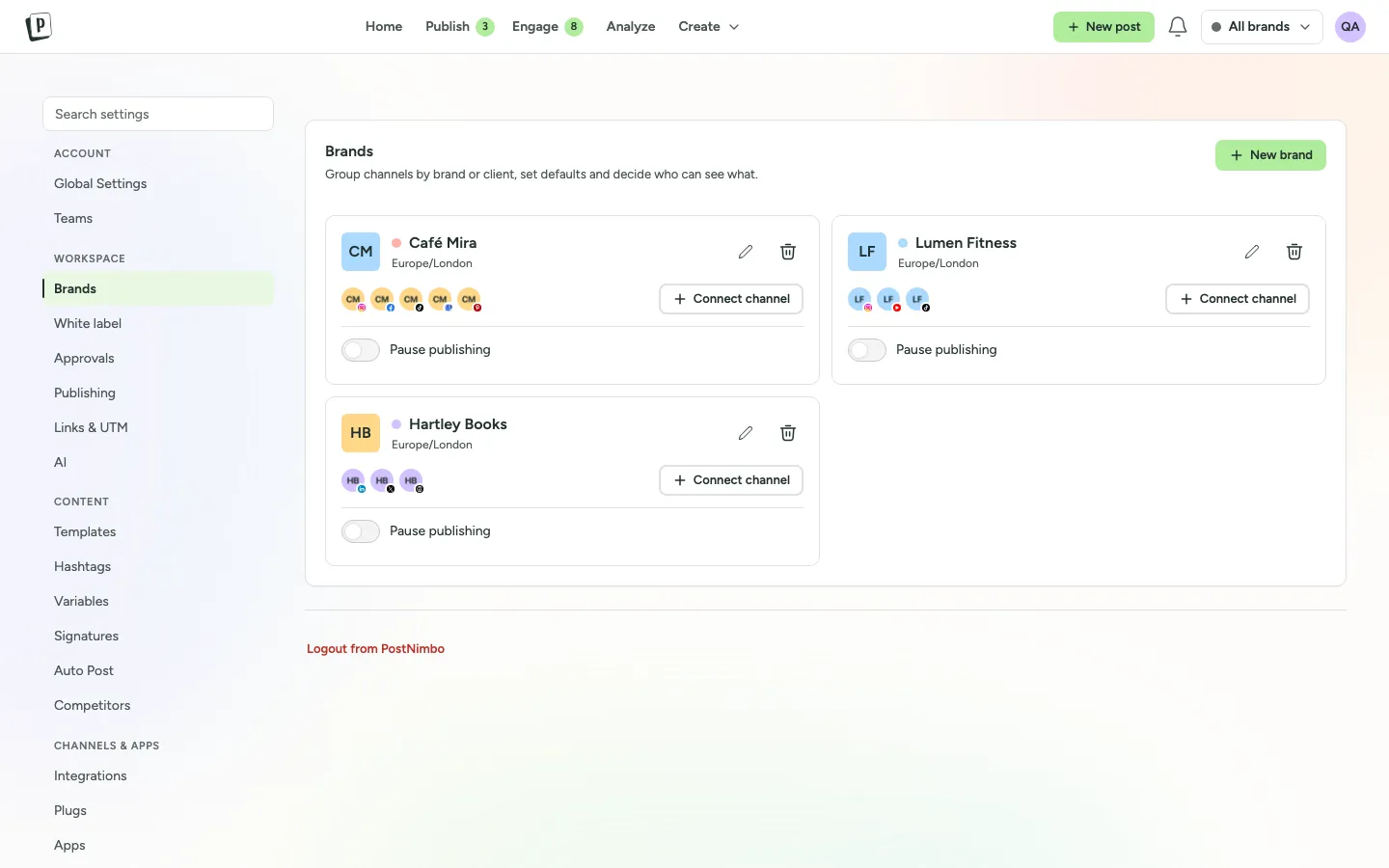
Task: Focus the Search settings field
Action: [x=158, y=114]
